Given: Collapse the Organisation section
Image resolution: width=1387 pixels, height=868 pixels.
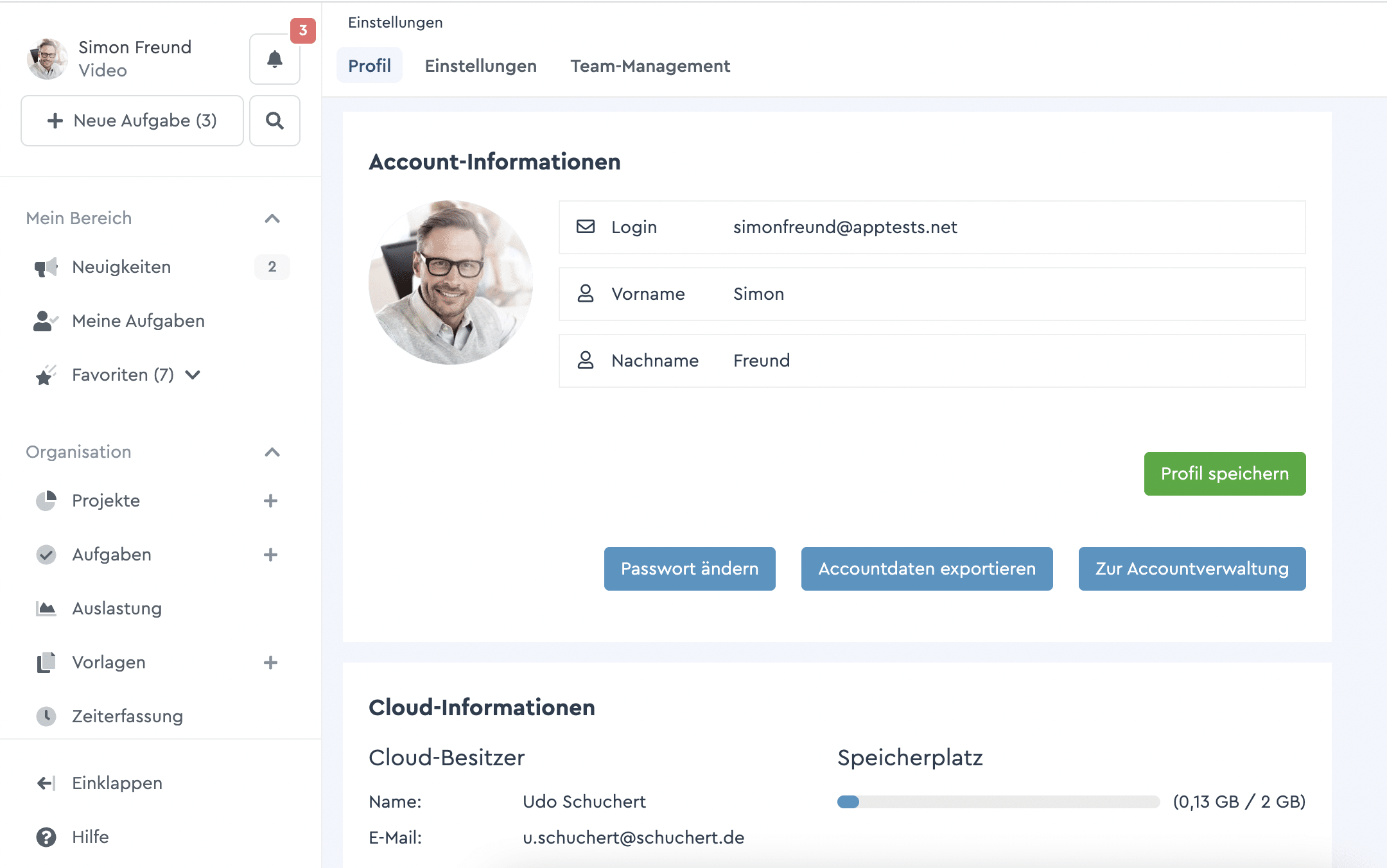Looking at the screenshot, I should tap(272, 452).
